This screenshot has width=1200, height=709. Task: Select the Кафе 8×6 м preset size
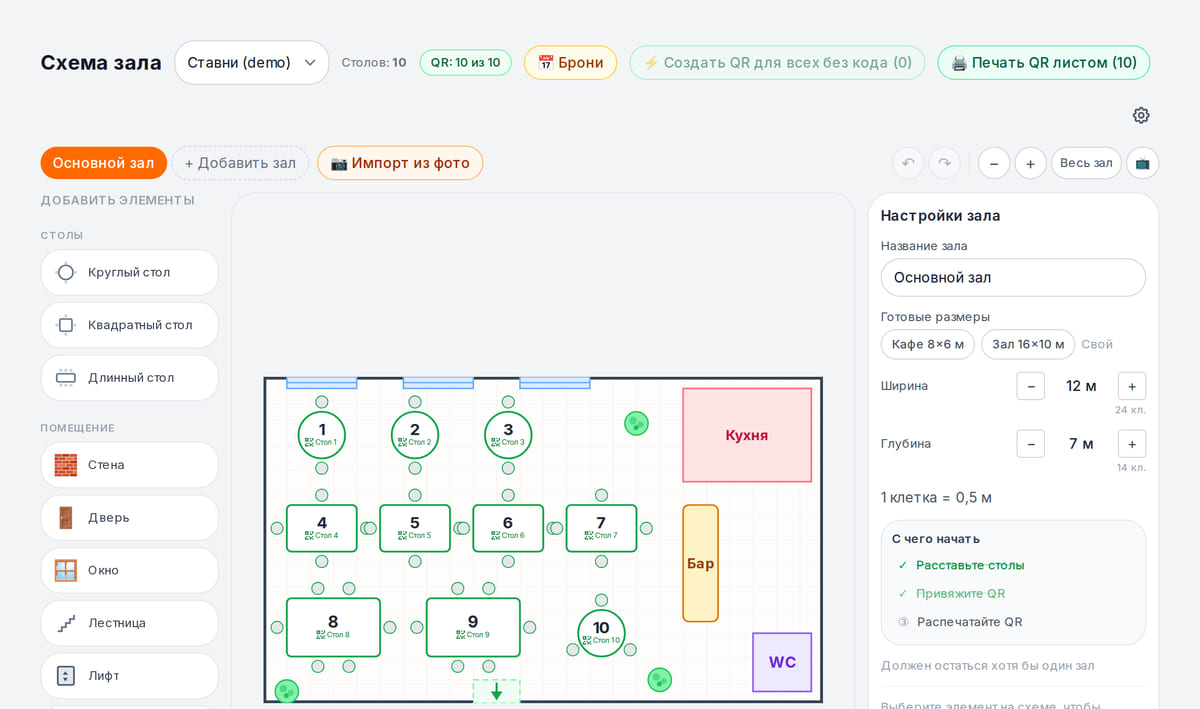pyautogui.click(x=928, y=344)
